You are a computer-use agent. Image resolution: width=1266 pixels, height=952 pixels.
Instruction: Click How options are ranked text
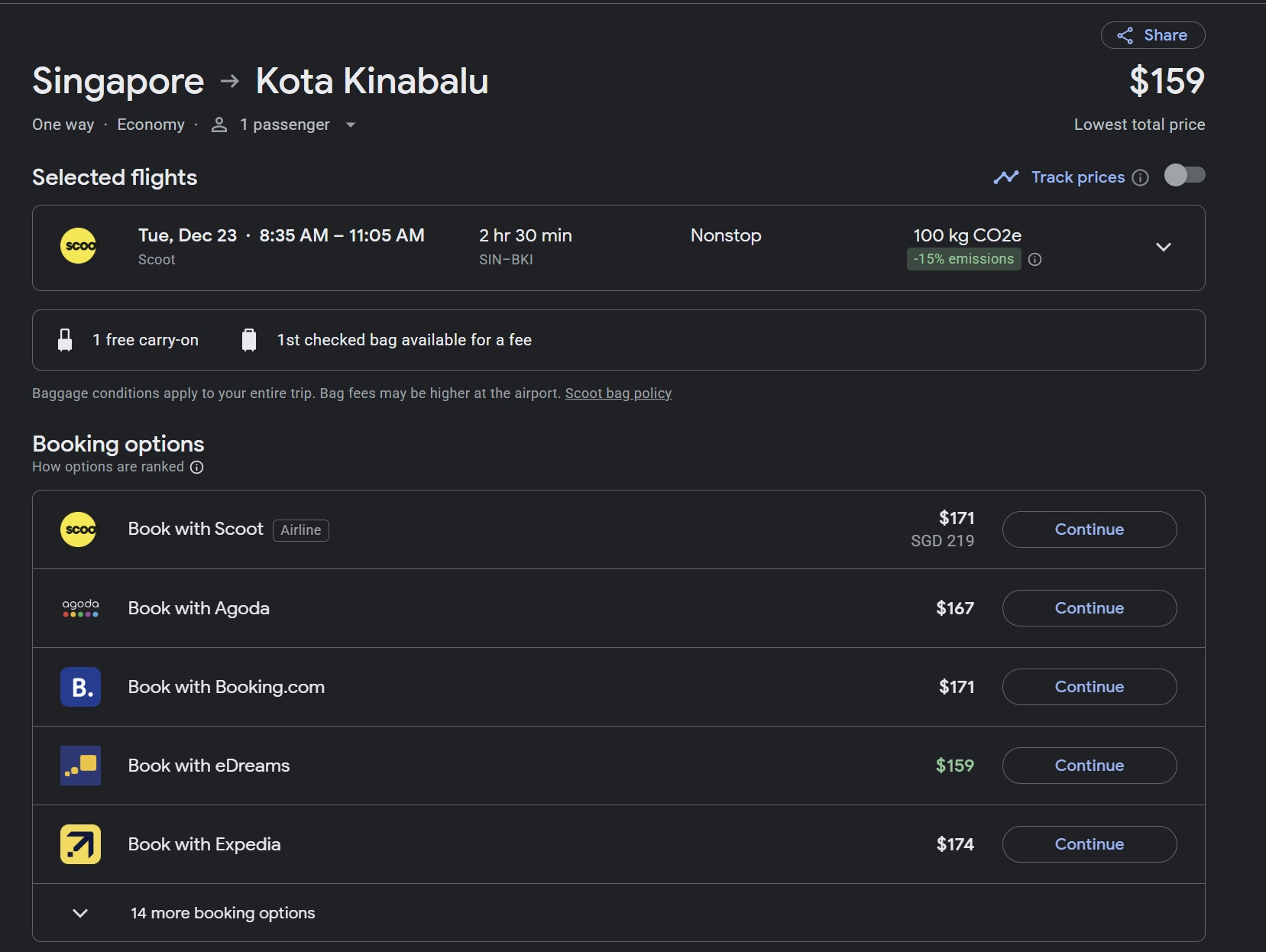click(x=108, y=467)
